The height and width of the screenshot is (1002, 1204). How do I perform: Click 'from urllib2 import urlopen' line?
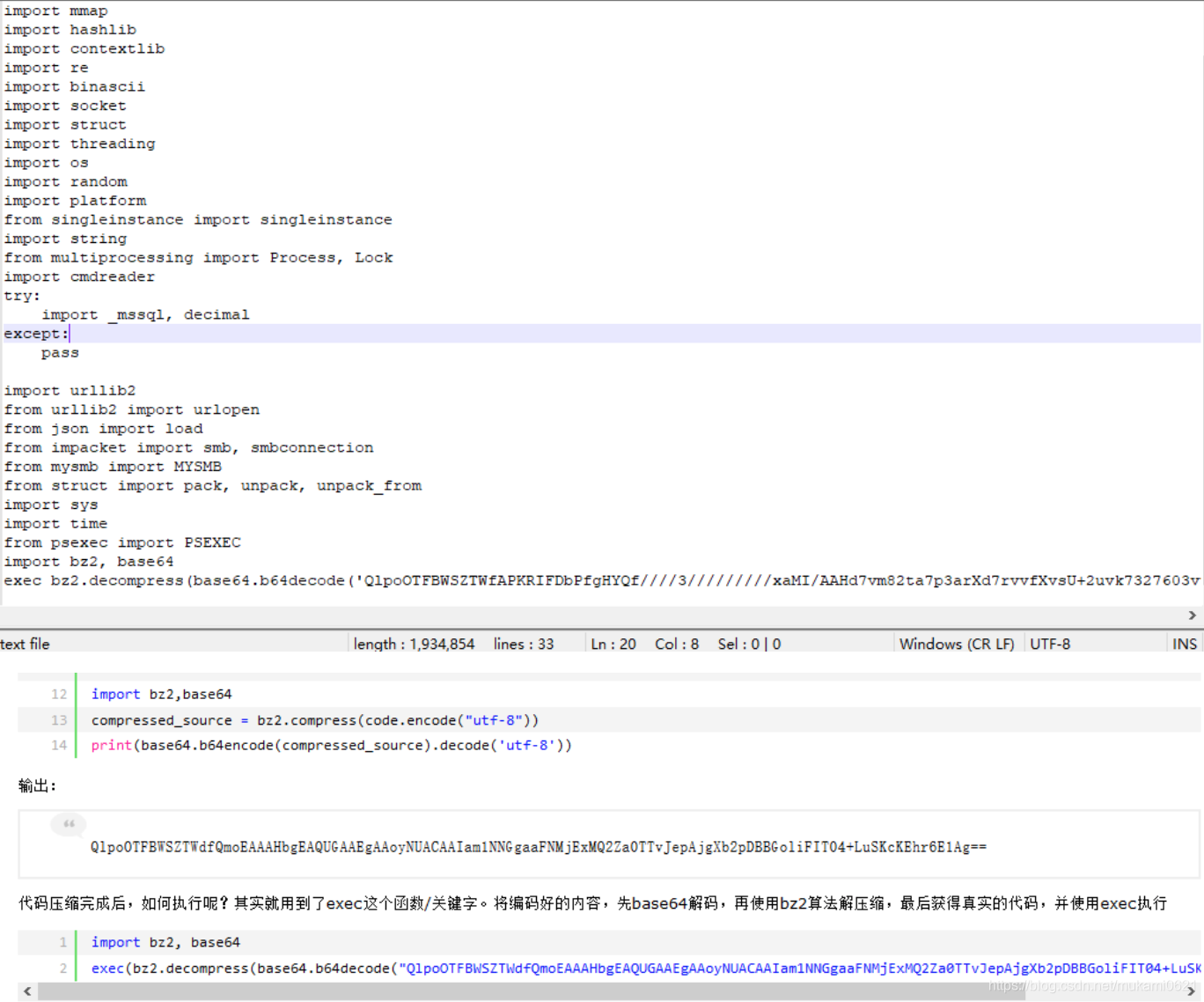coord(132,410)
